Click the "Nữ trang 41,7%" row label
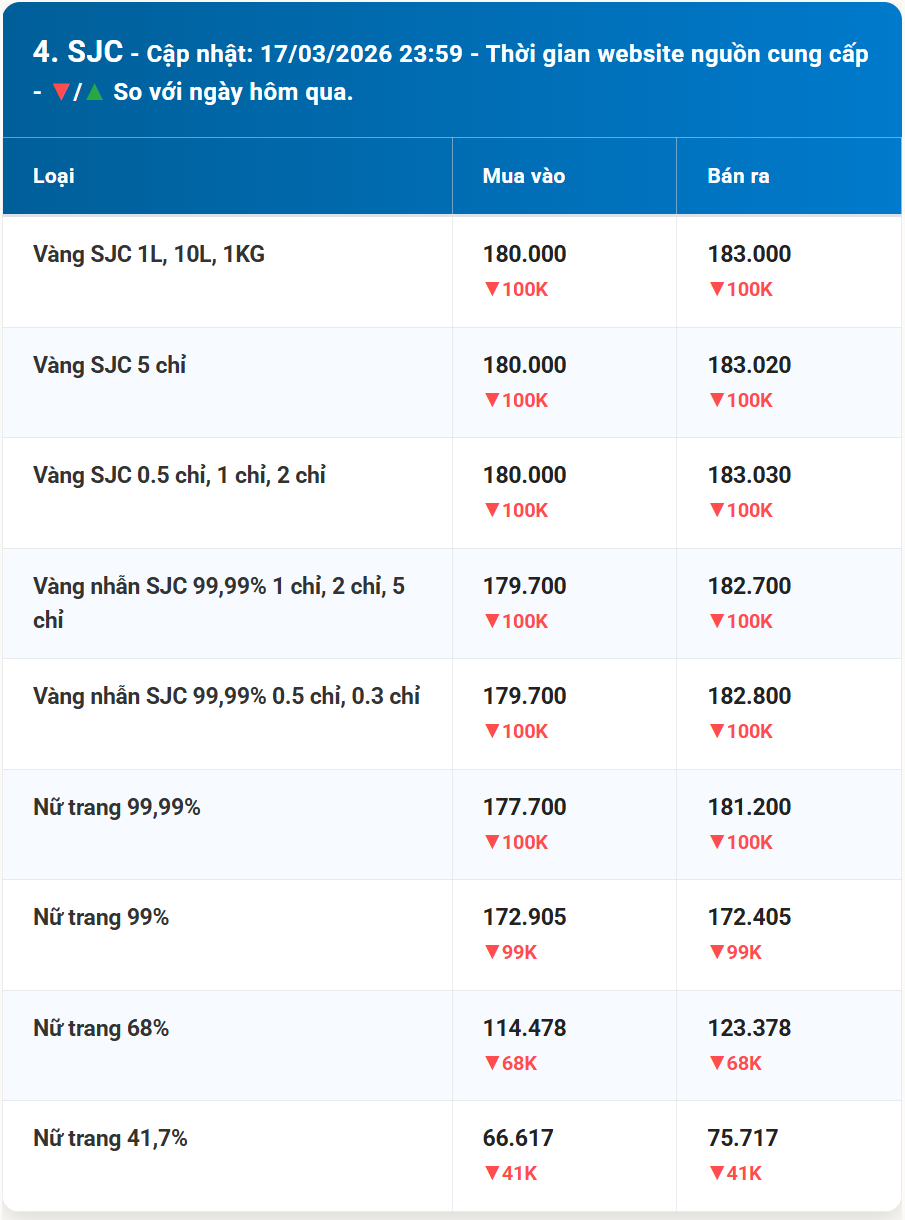Image resolution: width=905 pixels, height=1220 pixels. point(110,1138)
